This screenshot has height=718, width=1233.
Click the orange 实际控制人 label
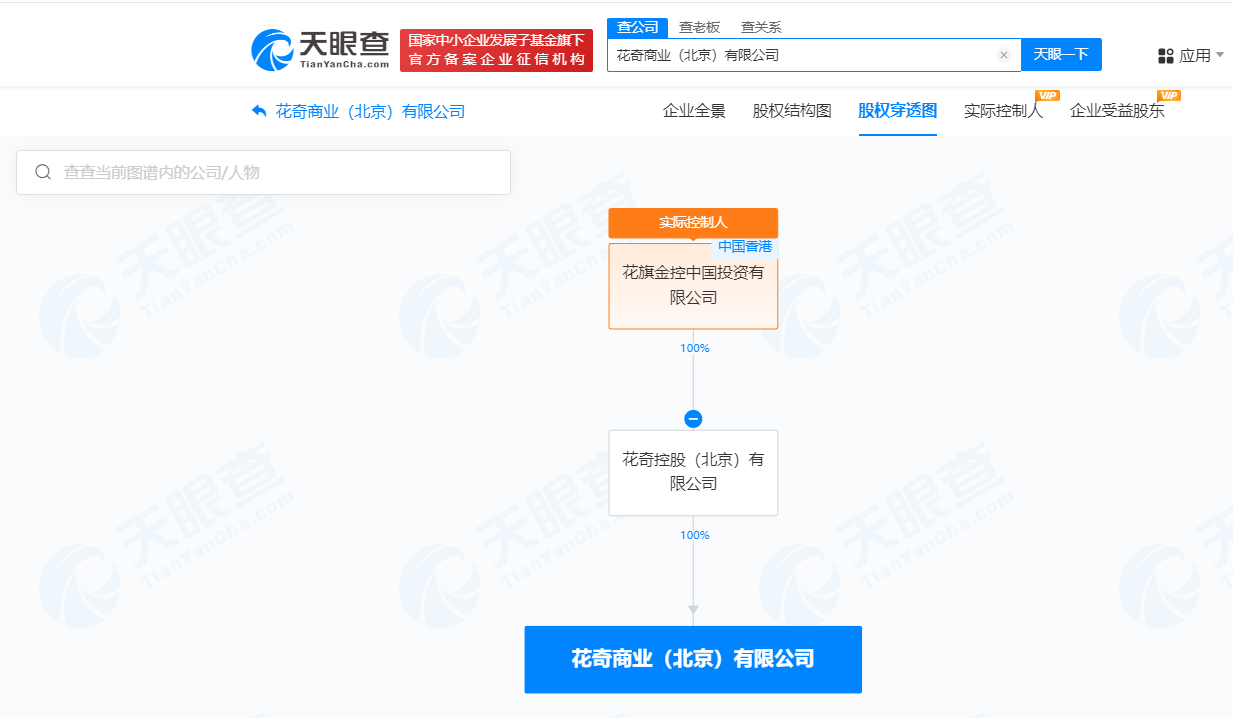[x=693, y=223]
